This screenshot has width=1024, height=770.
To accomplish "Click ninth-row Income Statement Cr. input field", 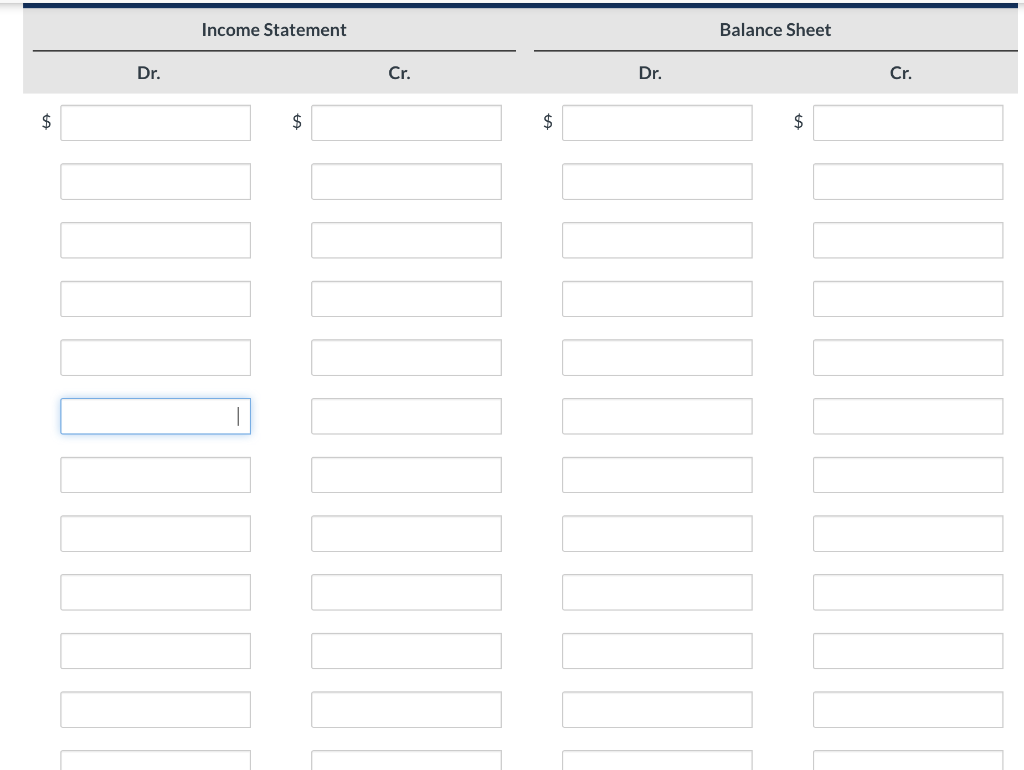I will pos(406,592).
